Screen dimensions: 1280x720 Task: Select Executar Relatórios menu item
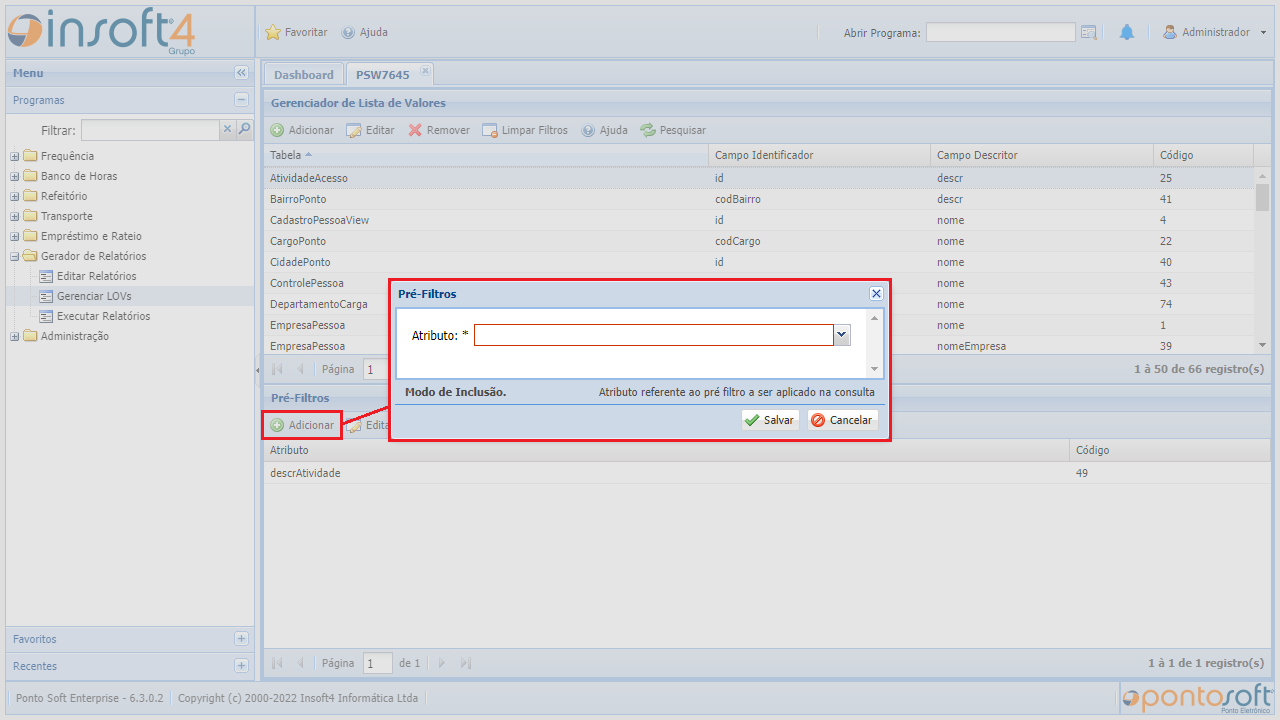click(103, 316)
